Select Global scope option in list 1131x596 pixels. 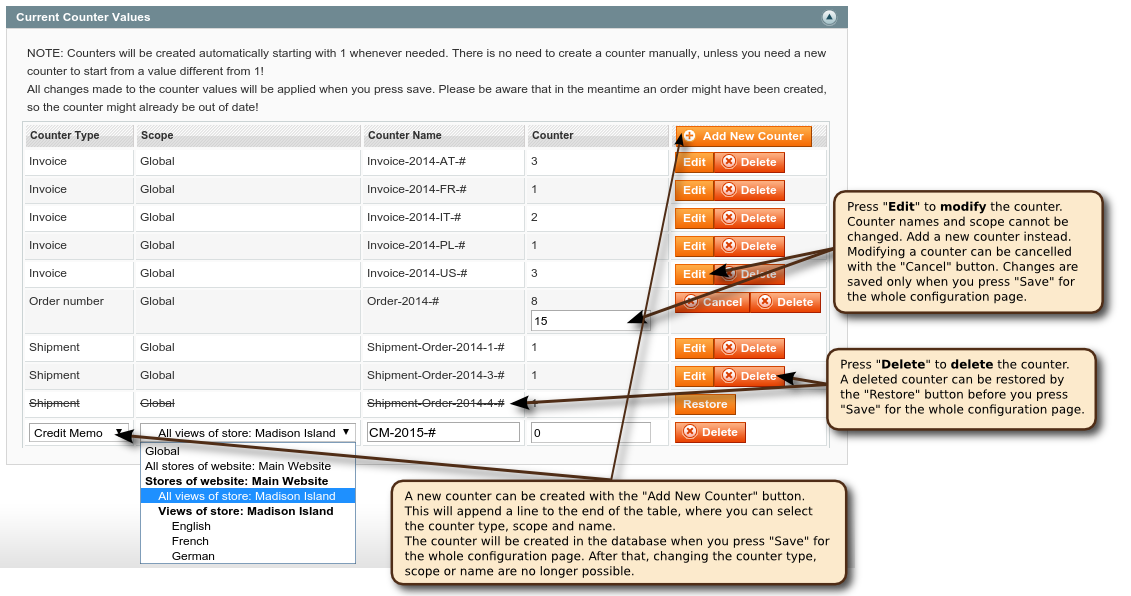[x=163, y=451]
